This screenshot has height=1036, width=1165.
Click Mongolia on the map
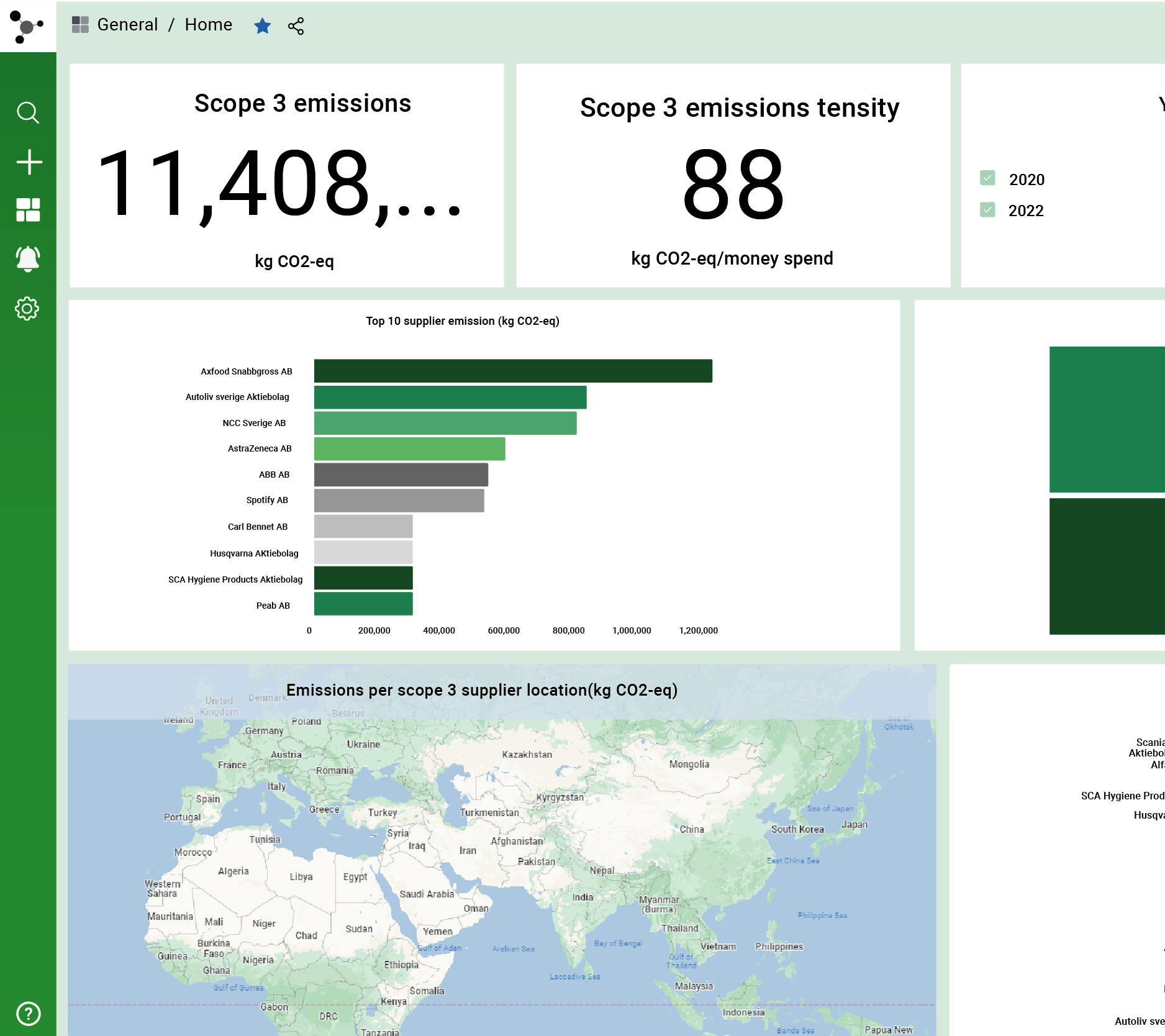pyautogui.click(x=689, y=765)
